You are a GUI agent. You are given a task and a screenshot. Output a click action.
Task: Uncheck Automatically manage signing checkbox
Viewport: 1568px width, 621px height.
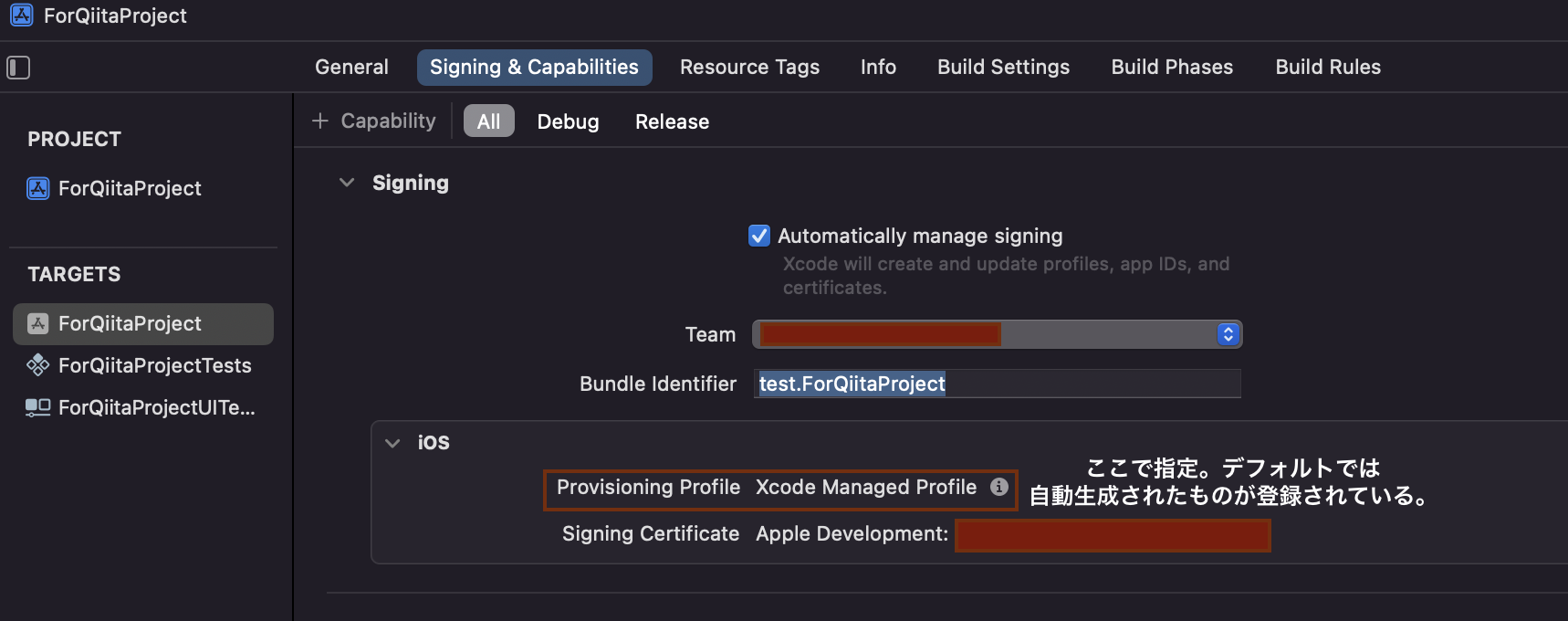click(759, 236)
